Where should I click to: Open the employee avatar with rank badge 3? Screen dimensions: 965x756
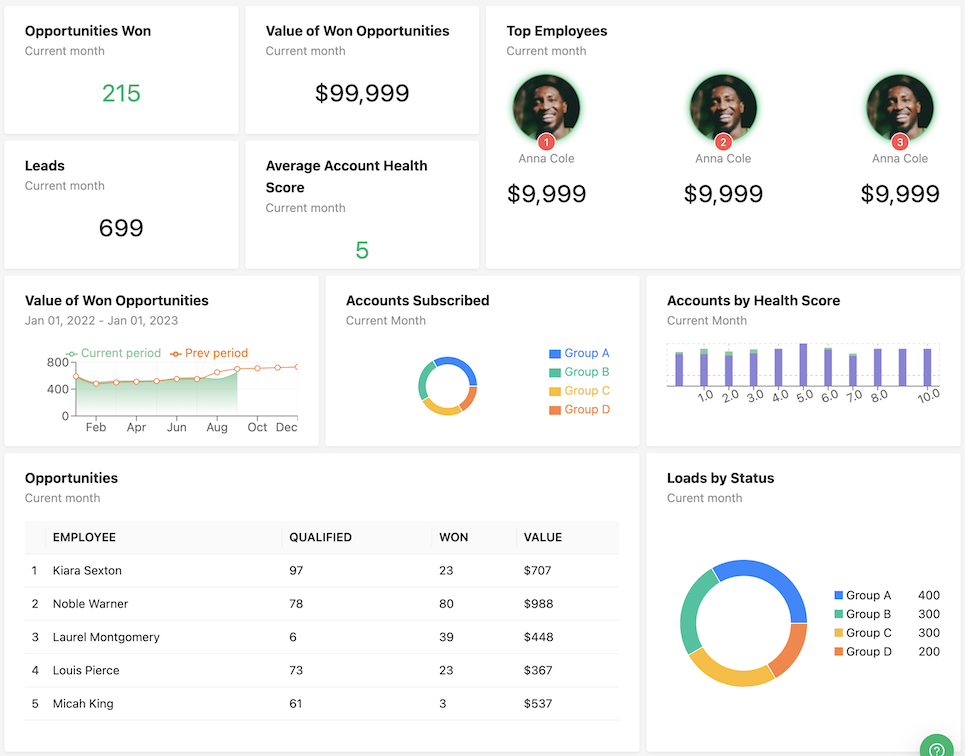900,107
